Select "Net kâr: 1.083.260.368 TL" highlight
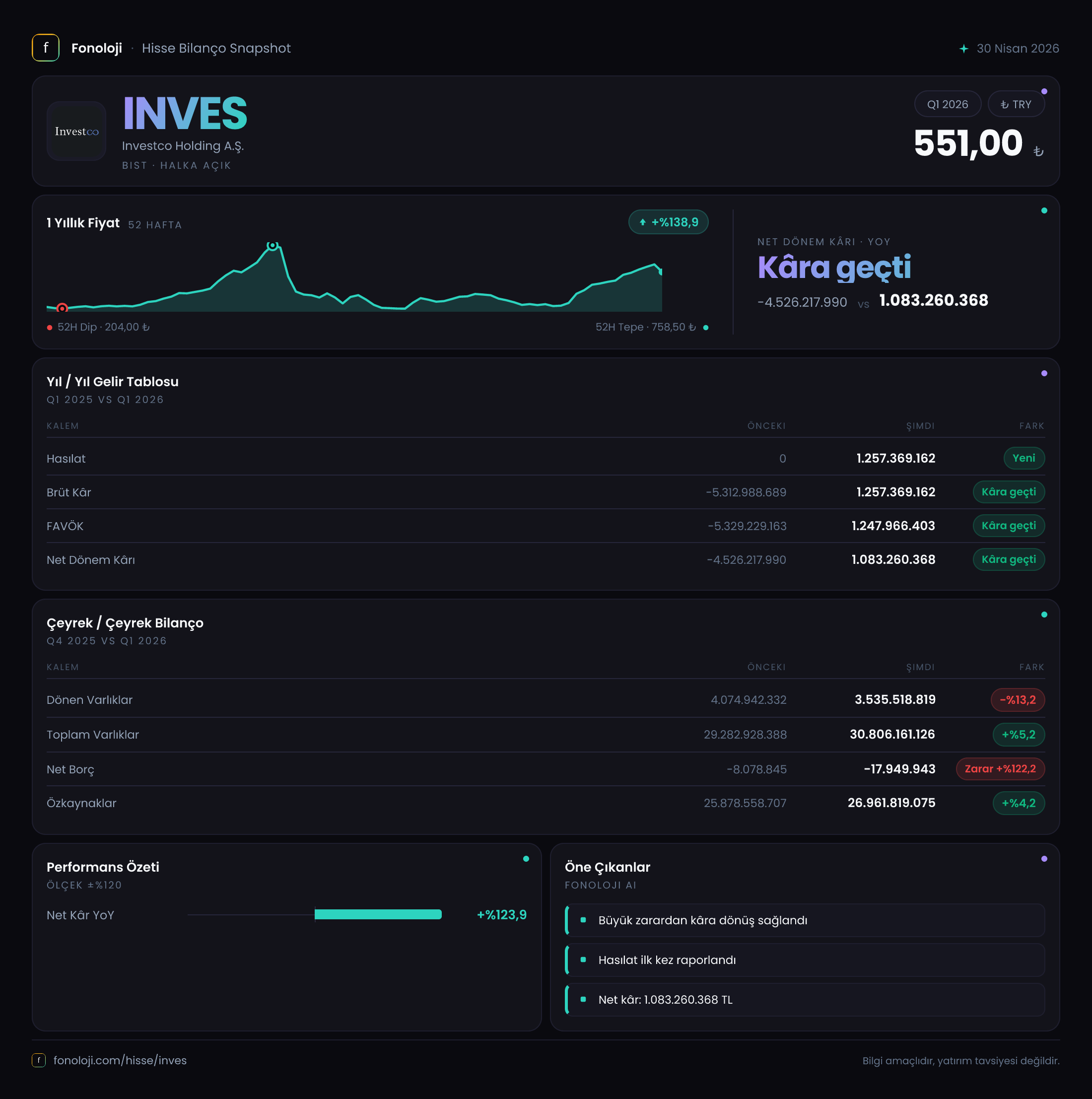The image size is (1092, 1099). [x=805, y=1000]
